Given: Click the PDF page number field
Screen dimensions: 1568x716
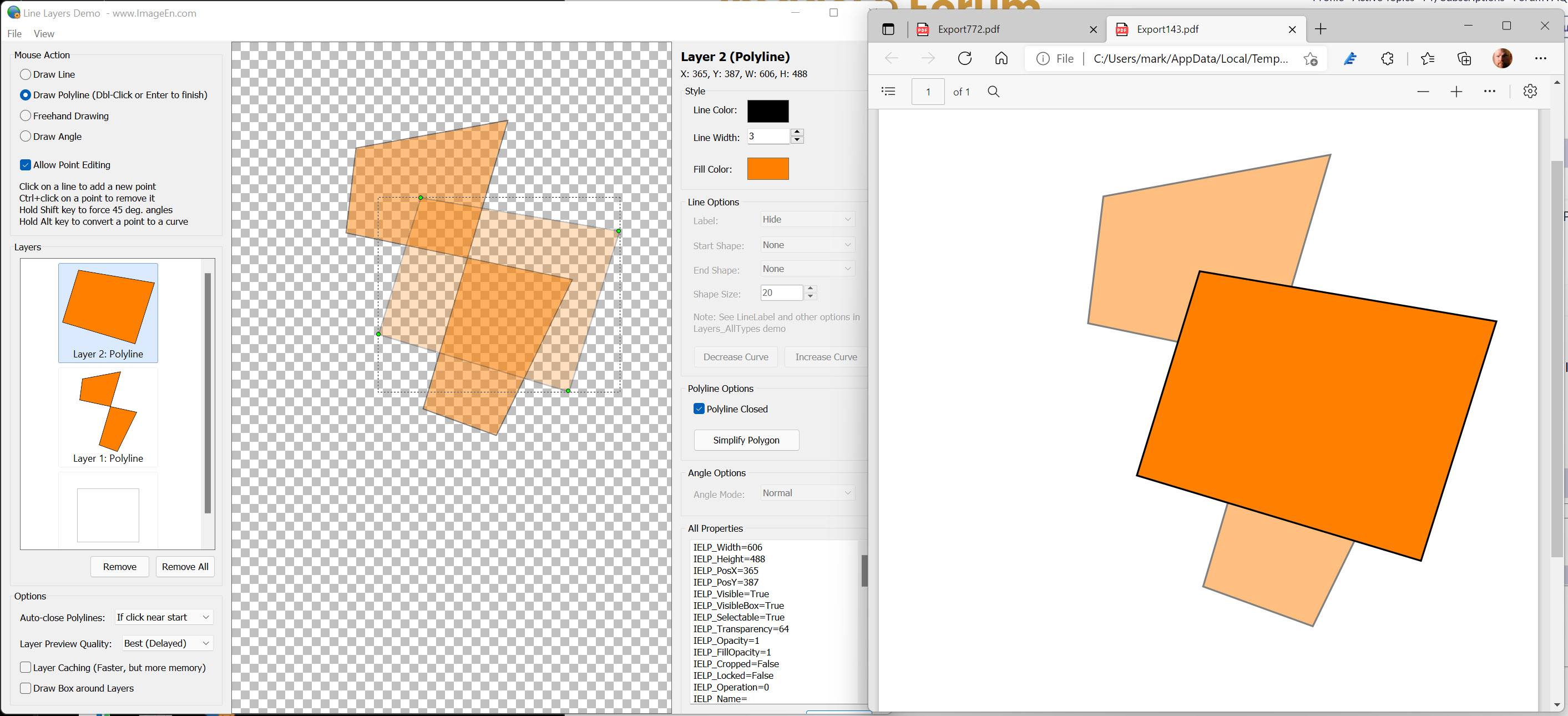Looking at the screenshot, I should (928, 92).
